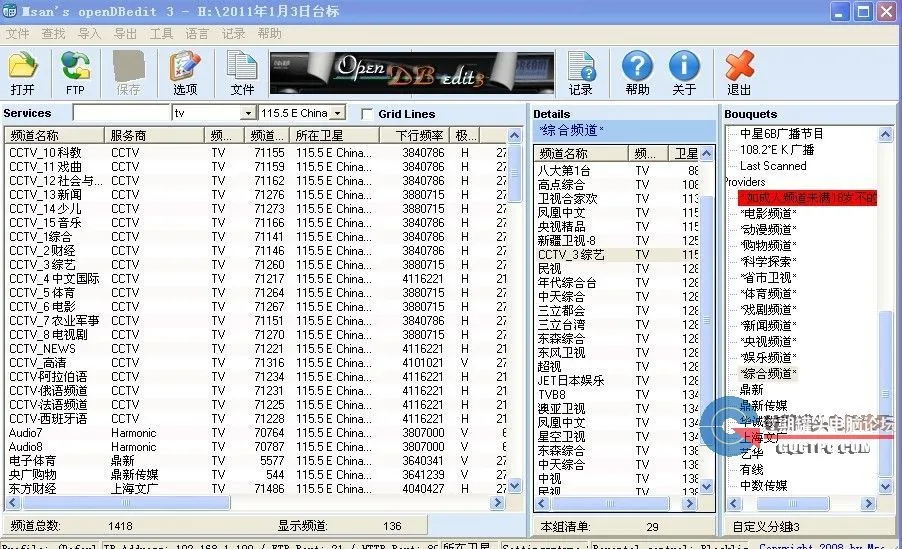
Task: Click the Bouquets tree scroll-down arrow
Action: coord(886,487)
